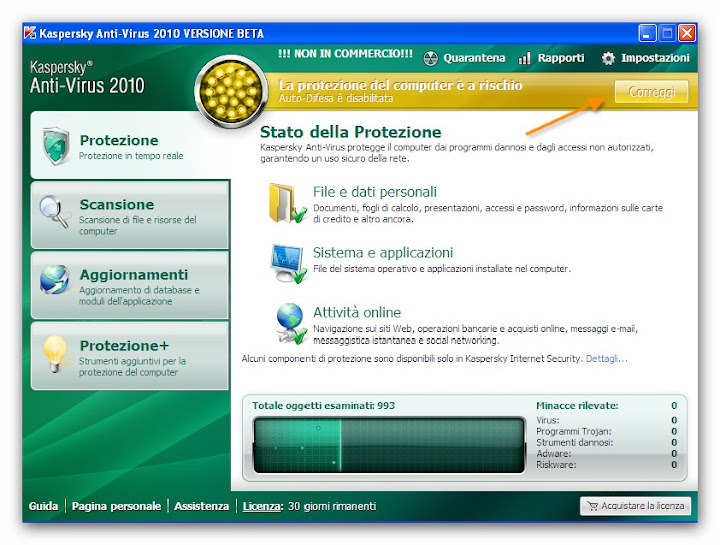Minimize the Kaspersky window
This screenshot has width=720, height=545.
647,34
